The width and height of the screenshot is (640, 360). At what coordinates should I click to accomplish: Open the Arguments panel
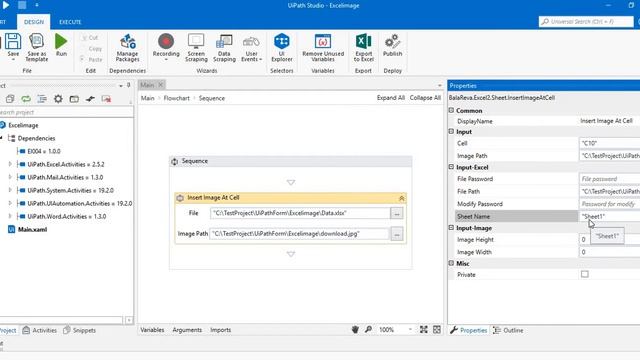click(187, 330)
